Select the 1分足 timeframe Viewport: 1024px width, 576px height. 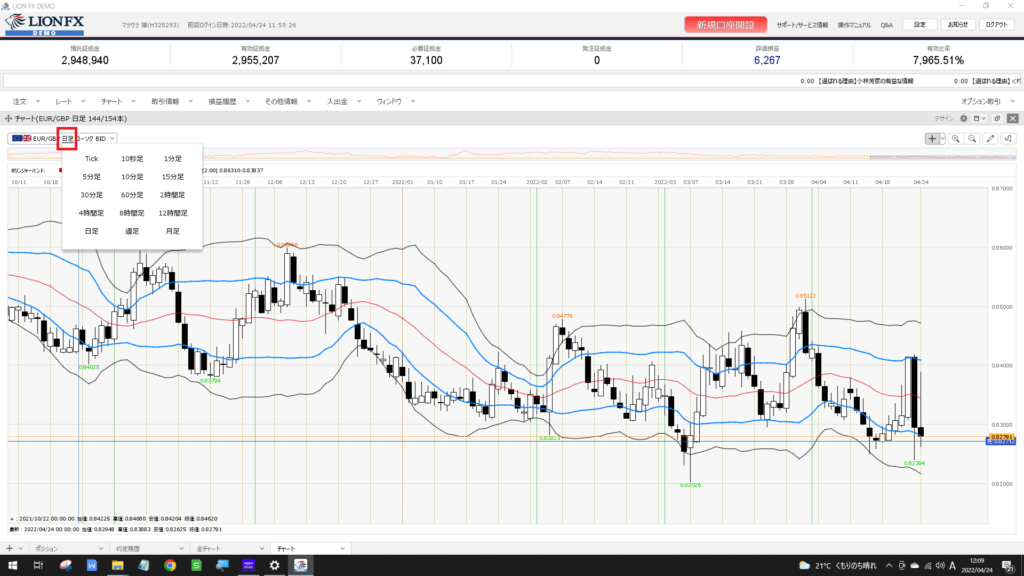coord(172,159)
